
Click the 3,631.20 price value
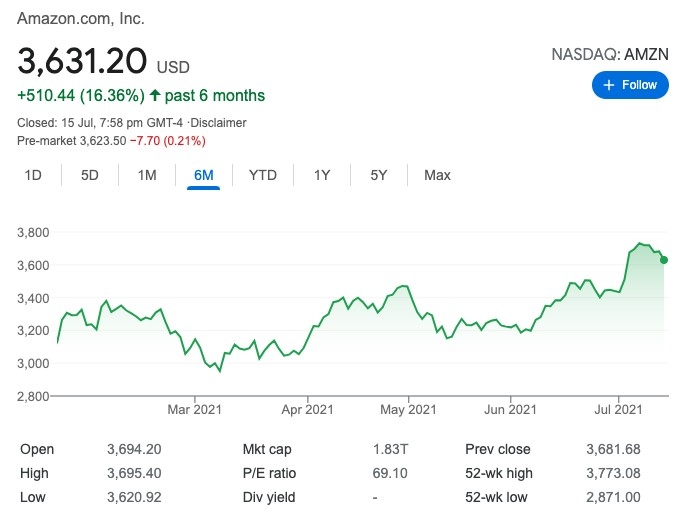(x=82, y=61)
